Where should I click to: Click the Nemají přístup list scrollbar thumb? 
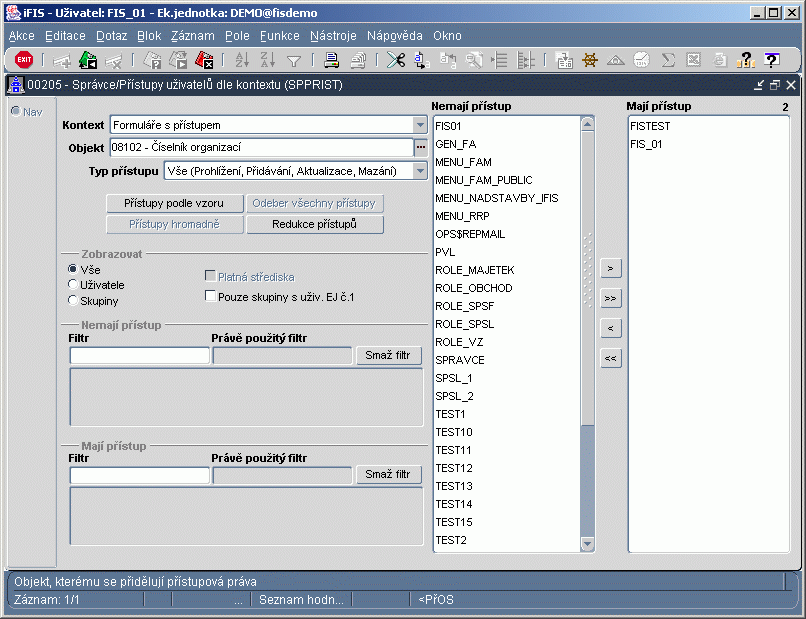587,278
